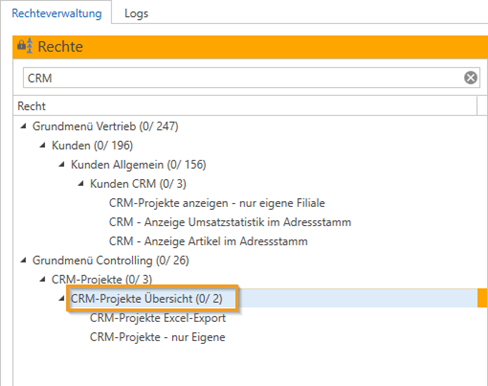Select the CRM-Projekte Übersicht (0/ 2) item

coord(146,299)
